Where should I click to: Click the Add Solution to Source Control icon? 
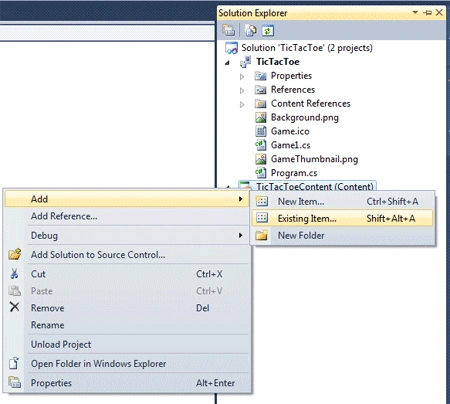(15, 254)
